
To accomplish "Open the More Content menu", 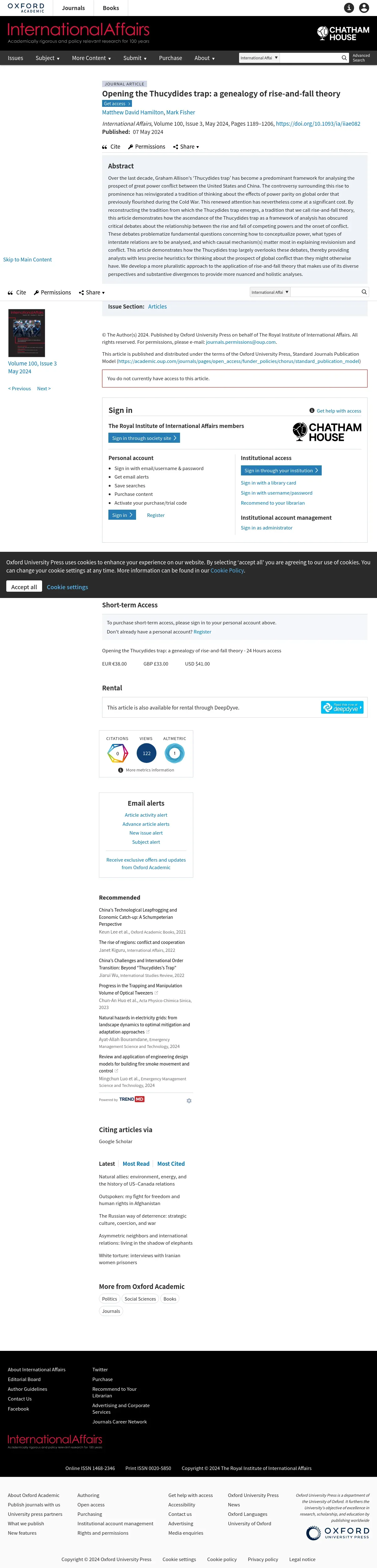I will click(x=91, y=58).
